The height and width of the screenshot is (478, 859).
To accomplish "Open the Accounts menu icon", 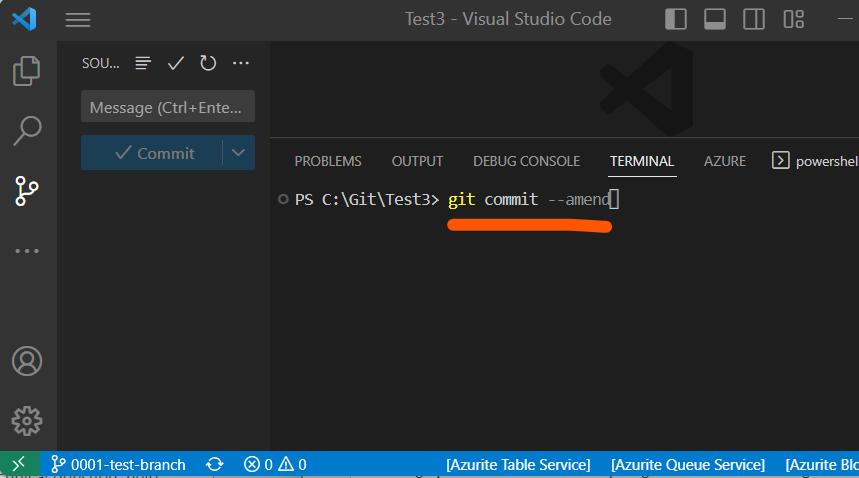I will [x=27, y=361].
